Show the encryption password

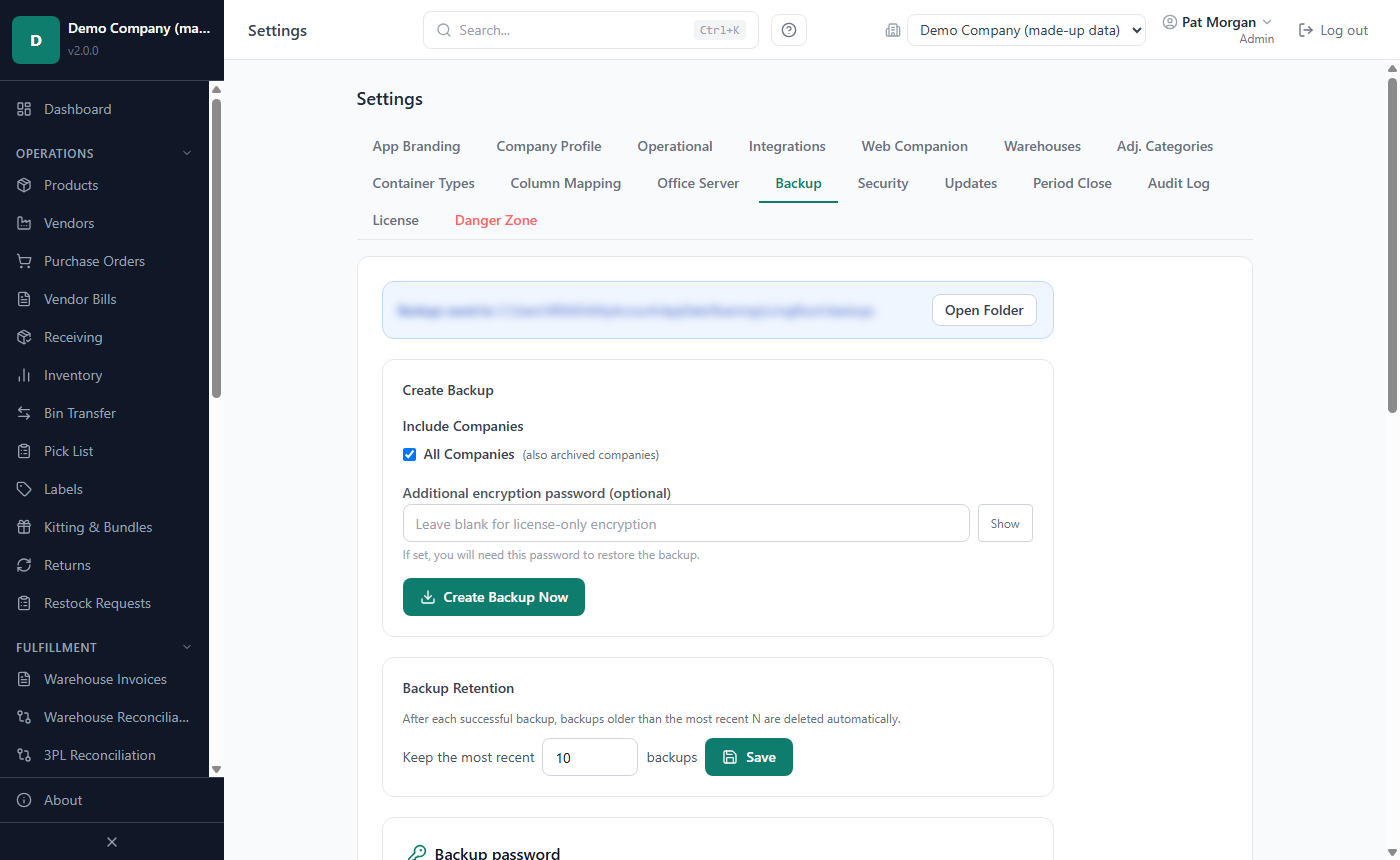1005,523
